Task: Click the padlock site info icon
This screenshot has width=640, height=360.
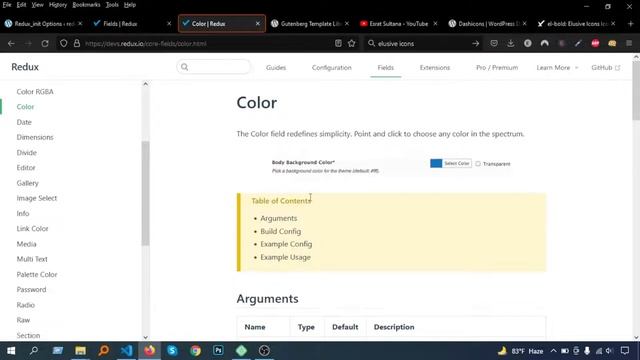Action: point(77,43)
